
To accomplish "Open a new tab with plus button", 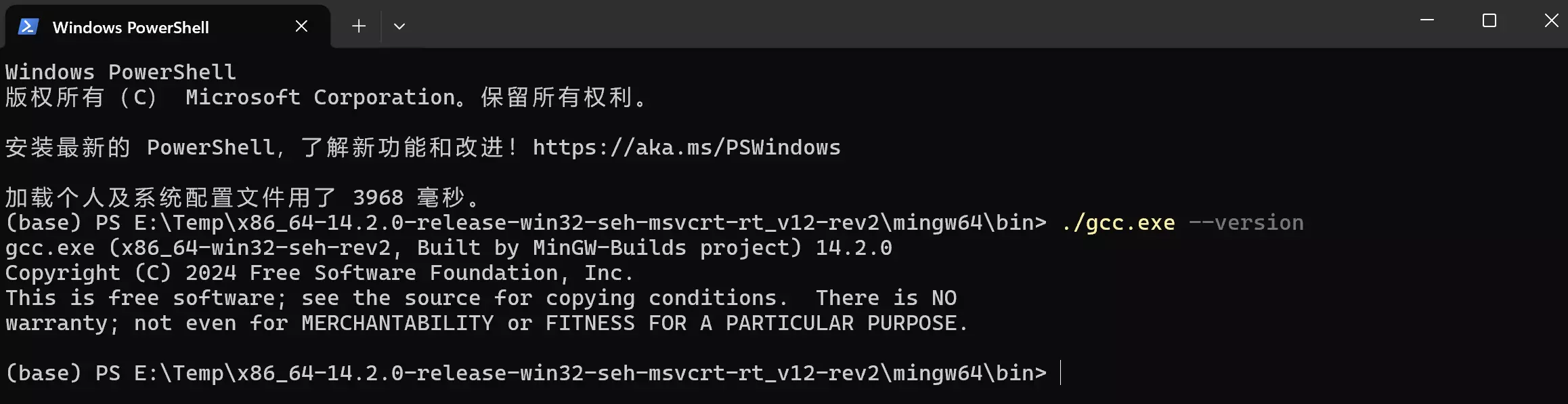I will 359,26.
